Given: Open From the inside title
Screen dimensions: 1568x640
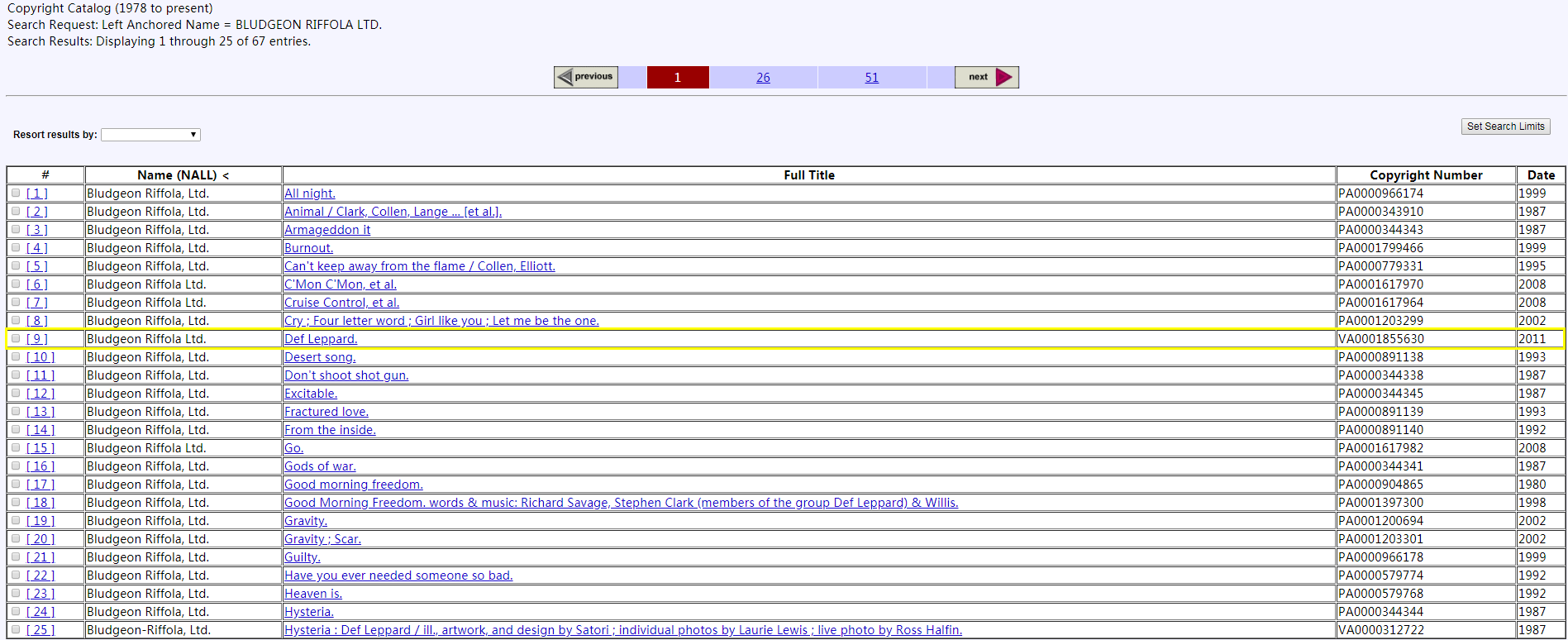Looking at the screenshot, I should [x=330, y=430].
